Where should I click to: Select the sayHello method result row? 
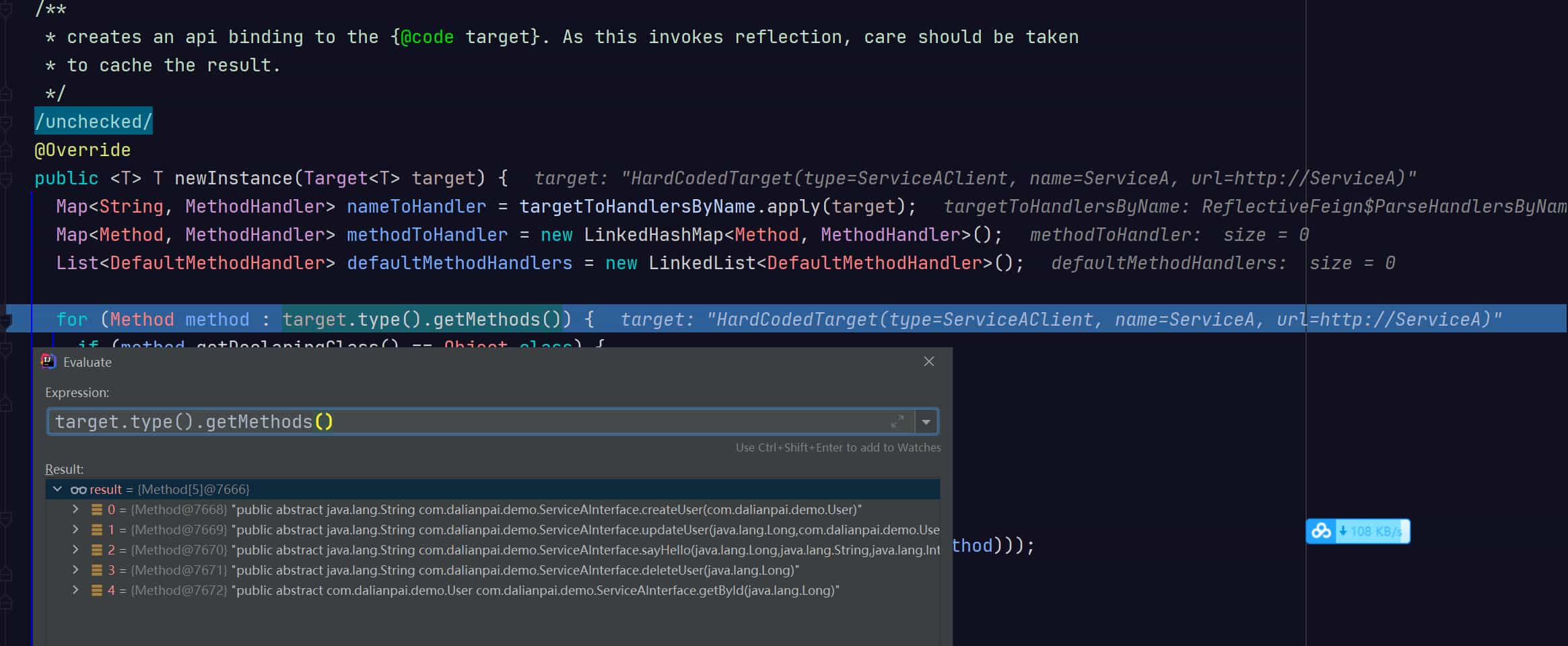click(x=493, y=550)
